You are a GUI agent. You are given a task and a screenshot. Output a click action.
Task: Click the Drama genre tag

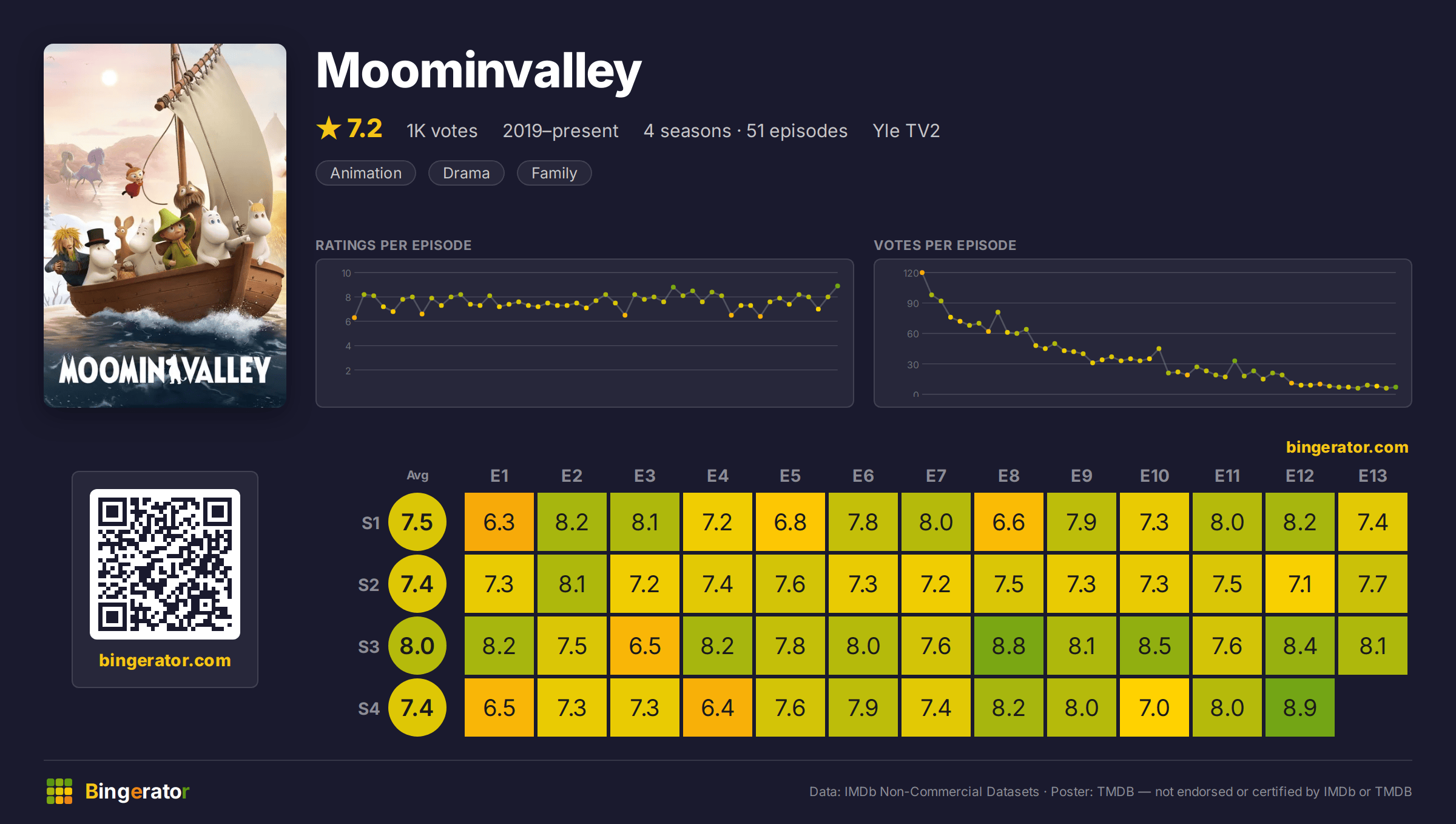tap(467, 173)
